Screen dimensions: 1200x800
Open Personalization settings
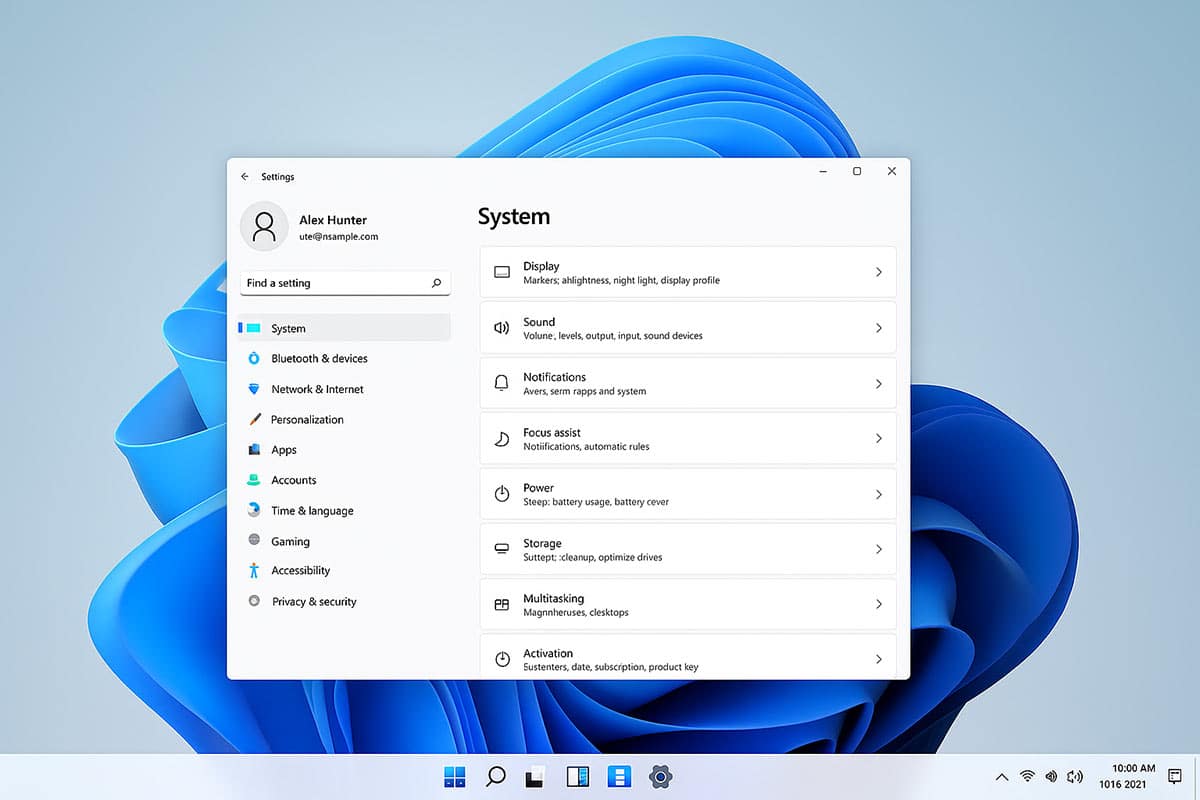coord(307,420)
